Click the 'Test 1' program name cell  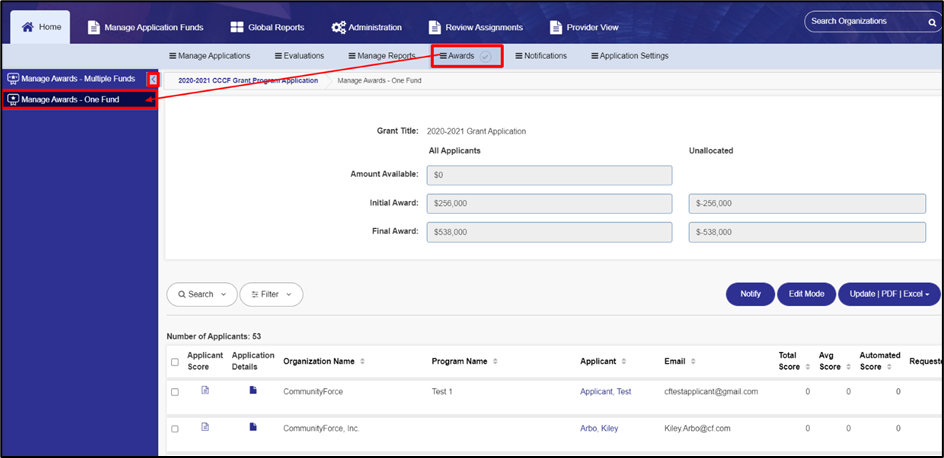tap(442, 391)
